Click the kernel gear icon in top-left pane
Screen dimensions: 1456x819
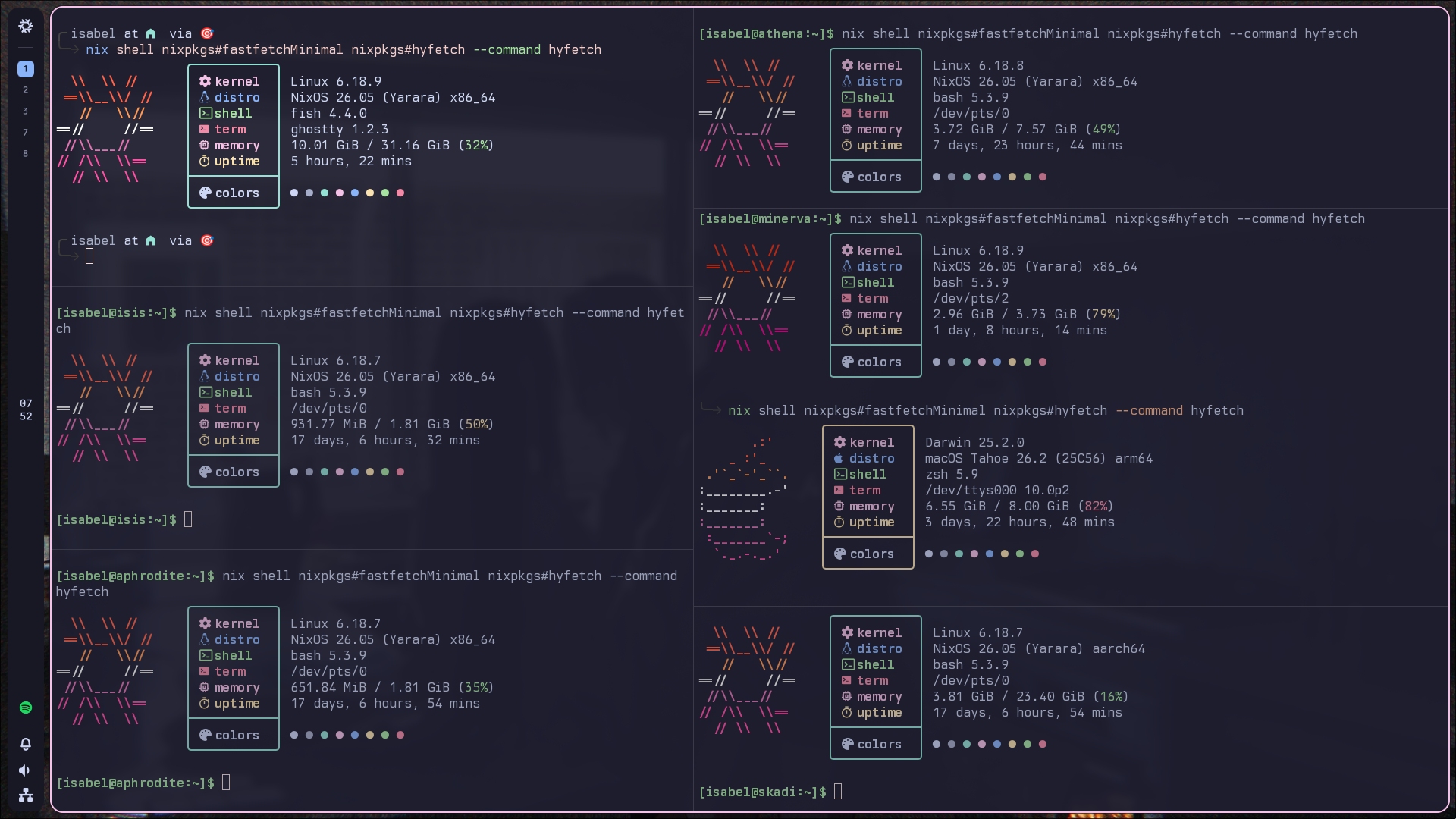point(205,81)
